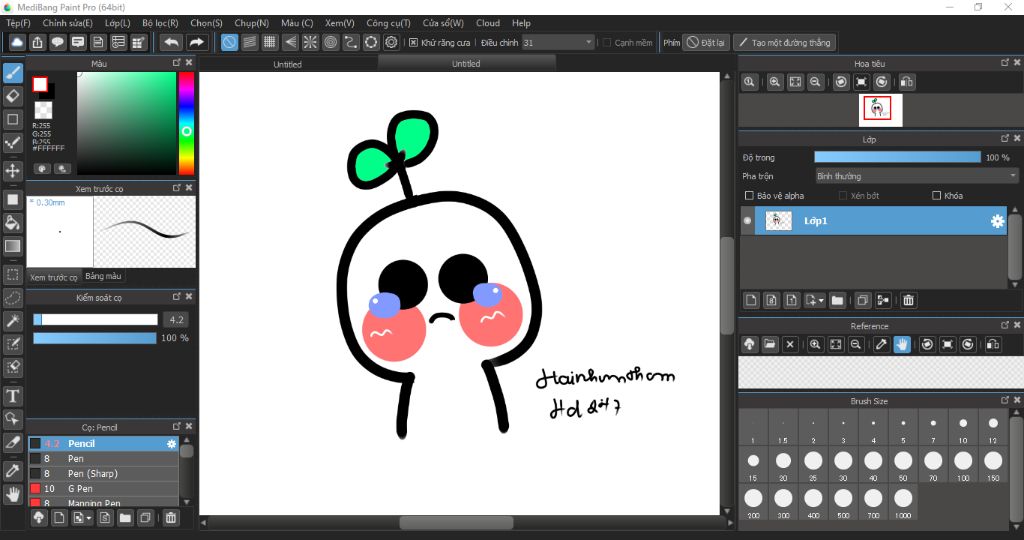Hide the Lớp1 layer visibility dot
Viewport: 1024px width, 540px height.
tap(748, 221)
